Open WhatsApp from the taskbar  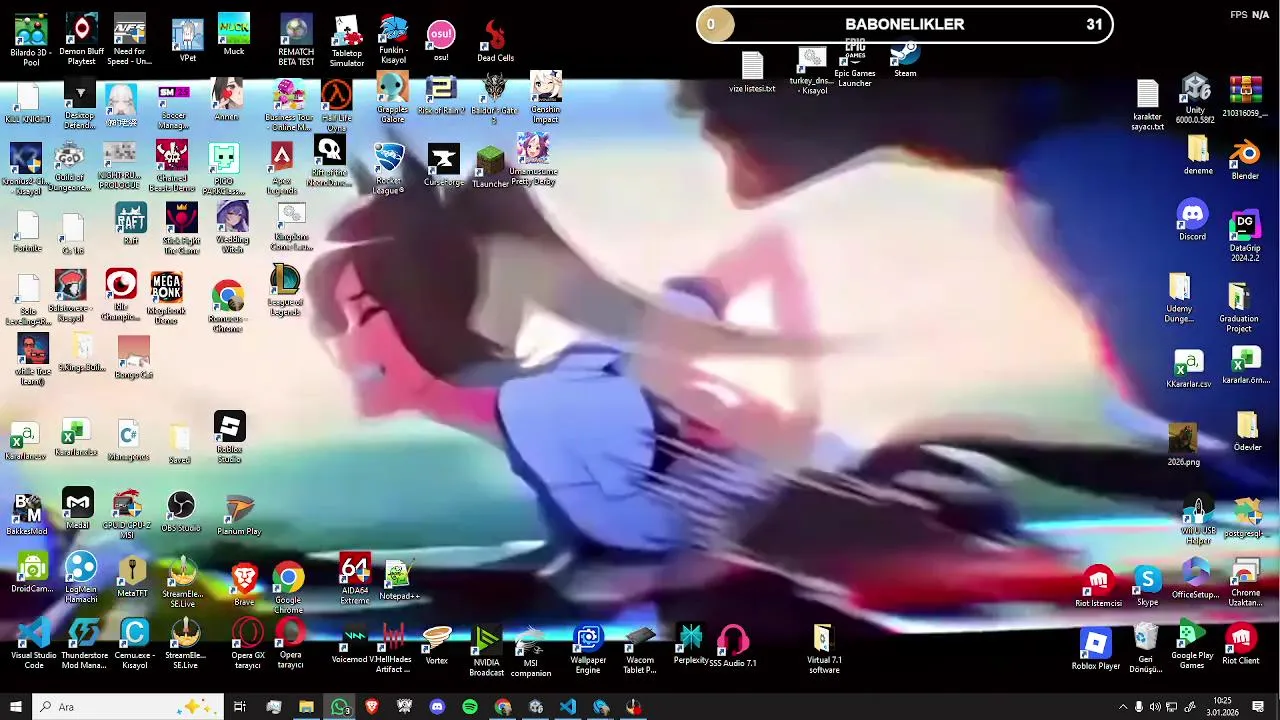(x=340, y=707)
